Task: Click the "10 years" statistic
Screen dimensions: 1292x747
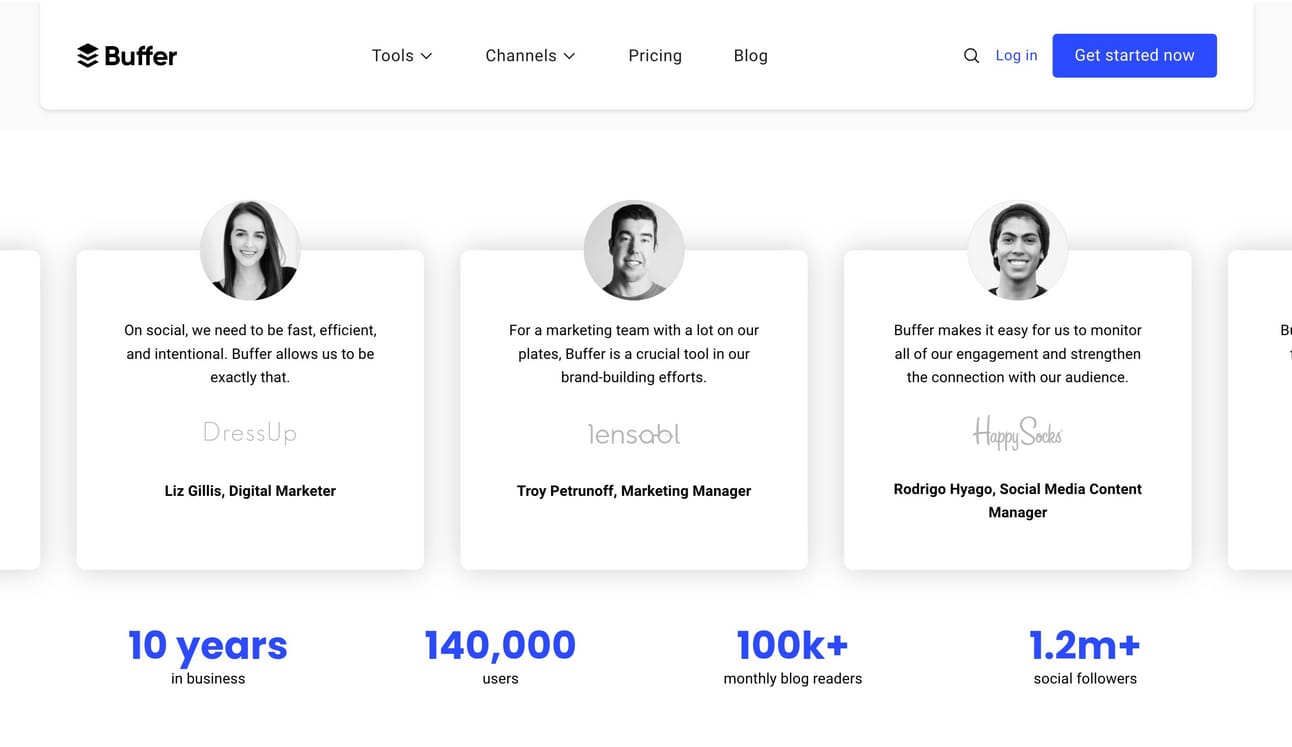Action: [208, 646]
